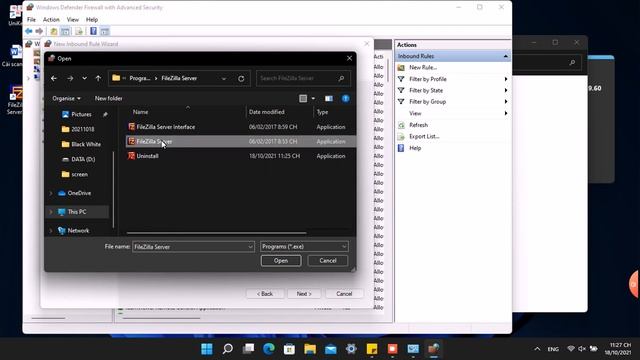Screen dimensions: 640x360
Task: Open Settings from the taskbar
Action: coord(351,349)
